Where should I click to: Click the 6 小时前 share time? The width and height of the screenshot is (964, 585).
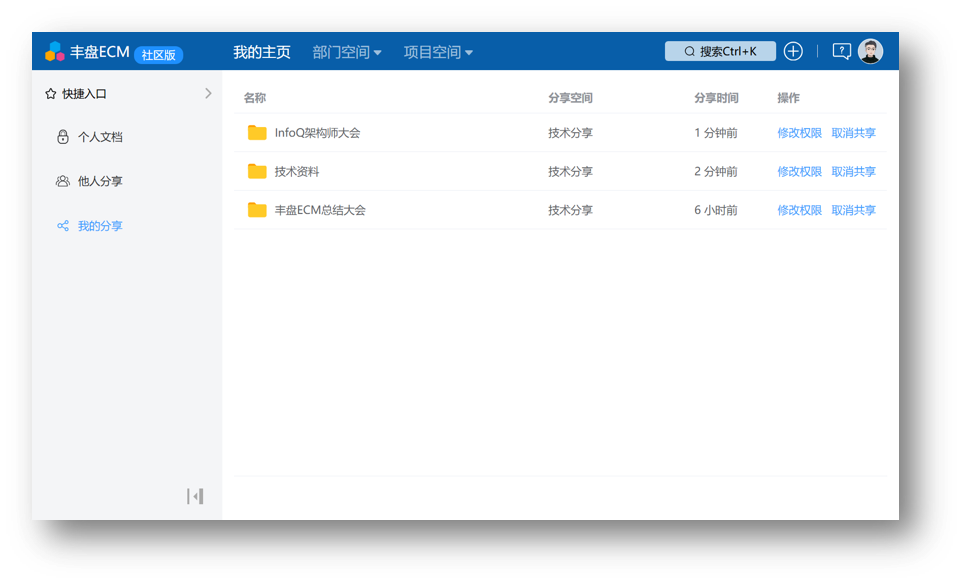click(x=716, y=210)
